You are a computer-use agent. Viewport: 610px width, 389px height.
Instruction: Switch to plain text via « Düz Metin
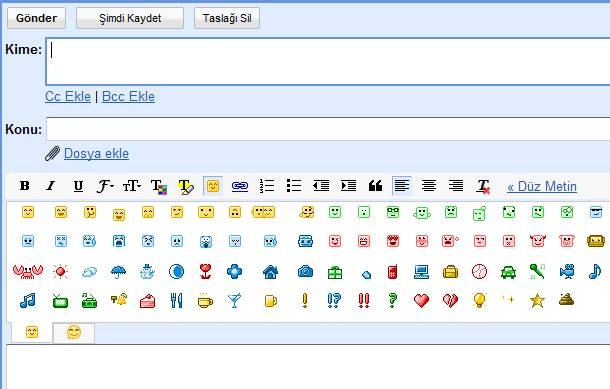coord(542,186)
